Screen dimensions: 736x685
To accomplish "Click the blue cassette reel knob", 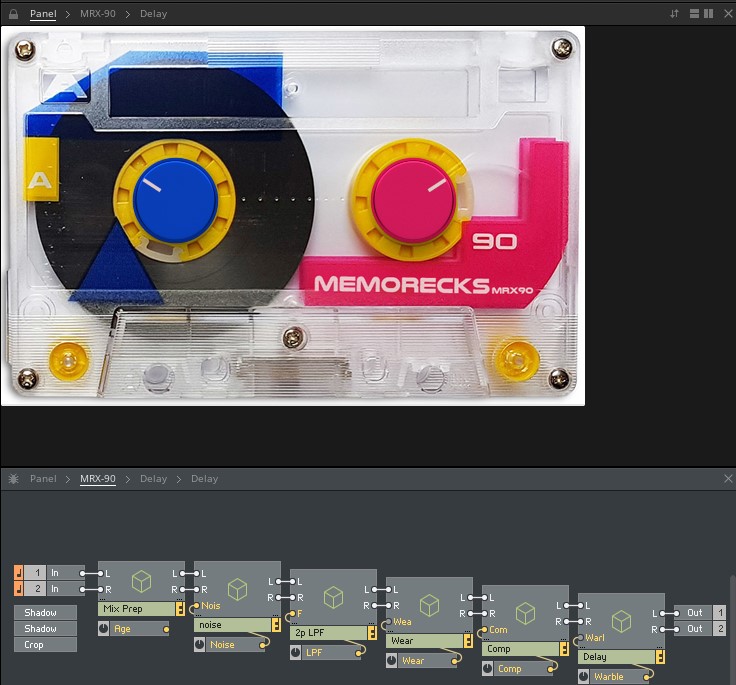I will coord(175,198).
